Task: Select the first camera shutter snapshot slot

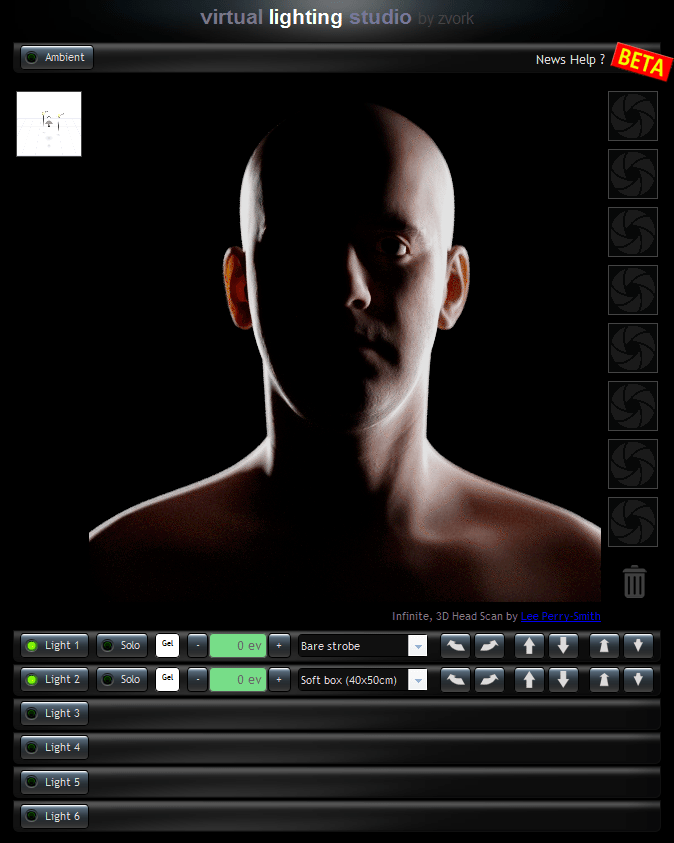Action: (x=632, y=116)
